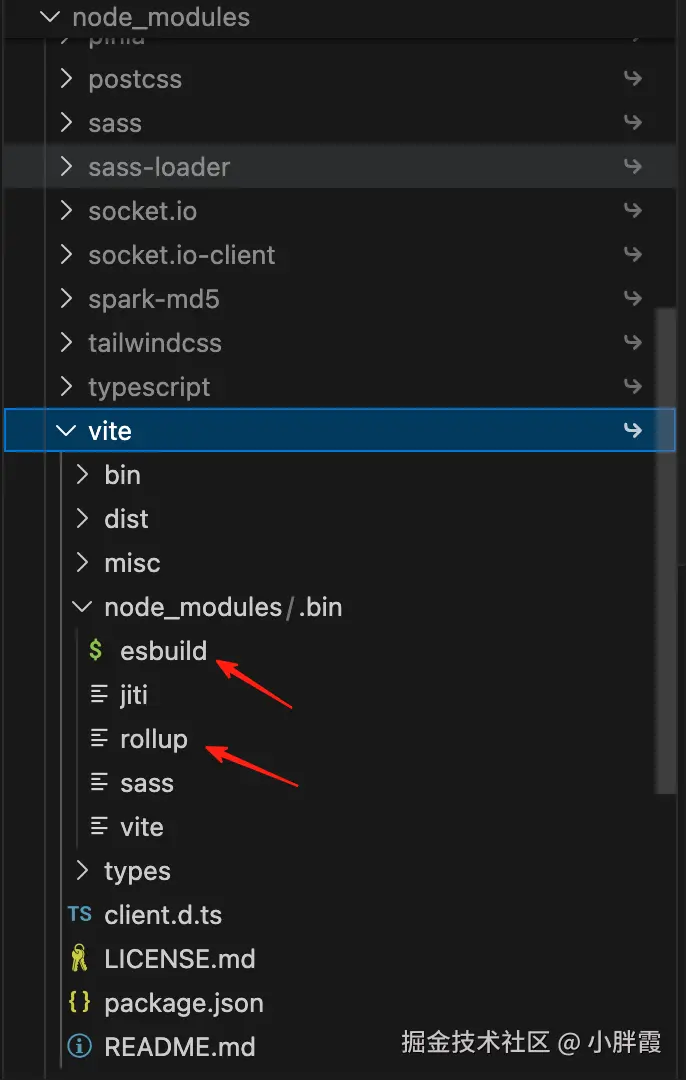
Task: Select the spark-md5 folder
Action: [153, 299]
